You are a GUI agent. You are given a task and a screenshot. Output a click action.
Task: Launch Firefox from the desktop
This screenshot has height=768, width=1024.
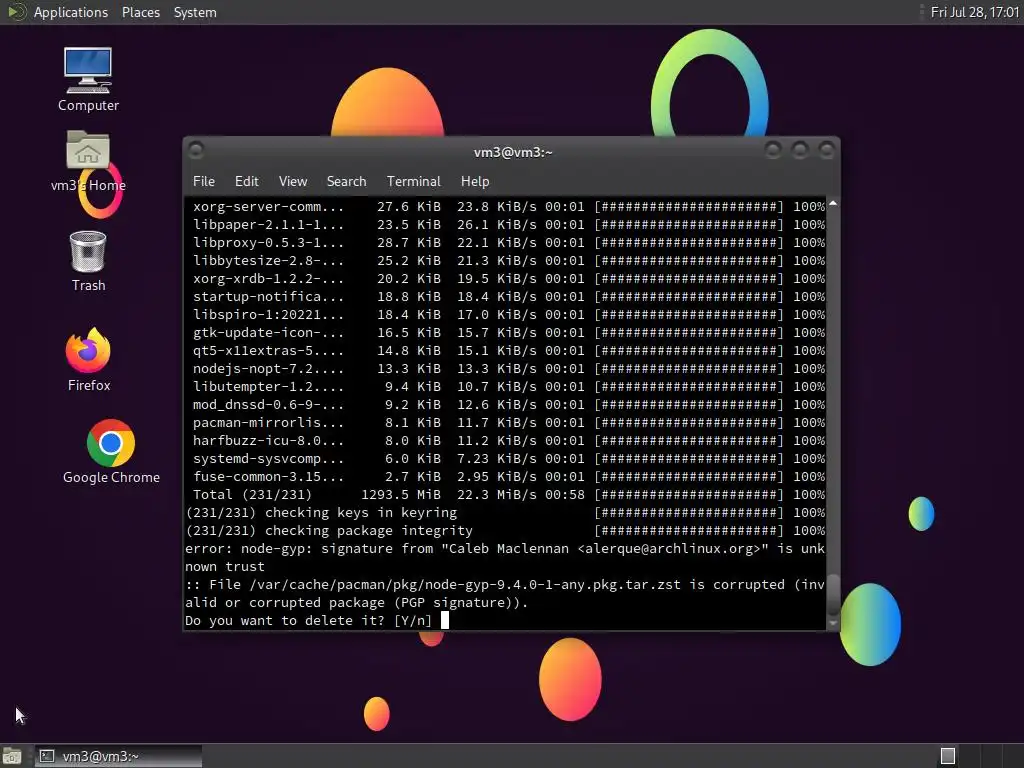click(x=88, y=359)
